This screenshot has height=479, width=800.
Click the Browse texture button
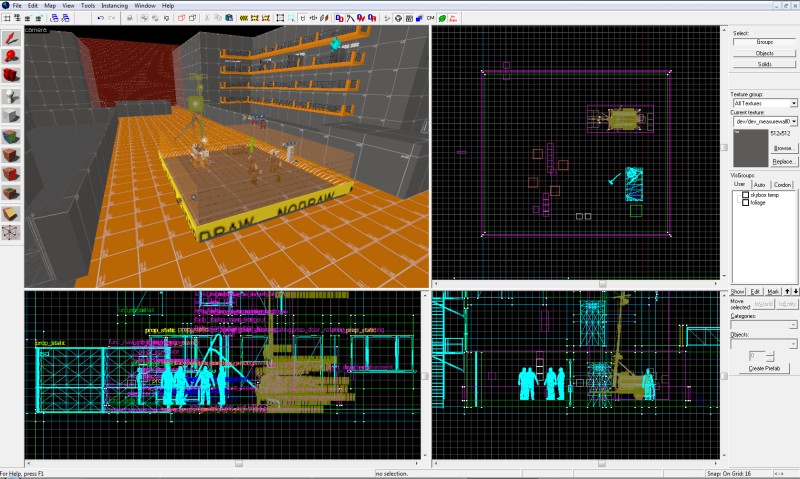(x=783, y=148)
